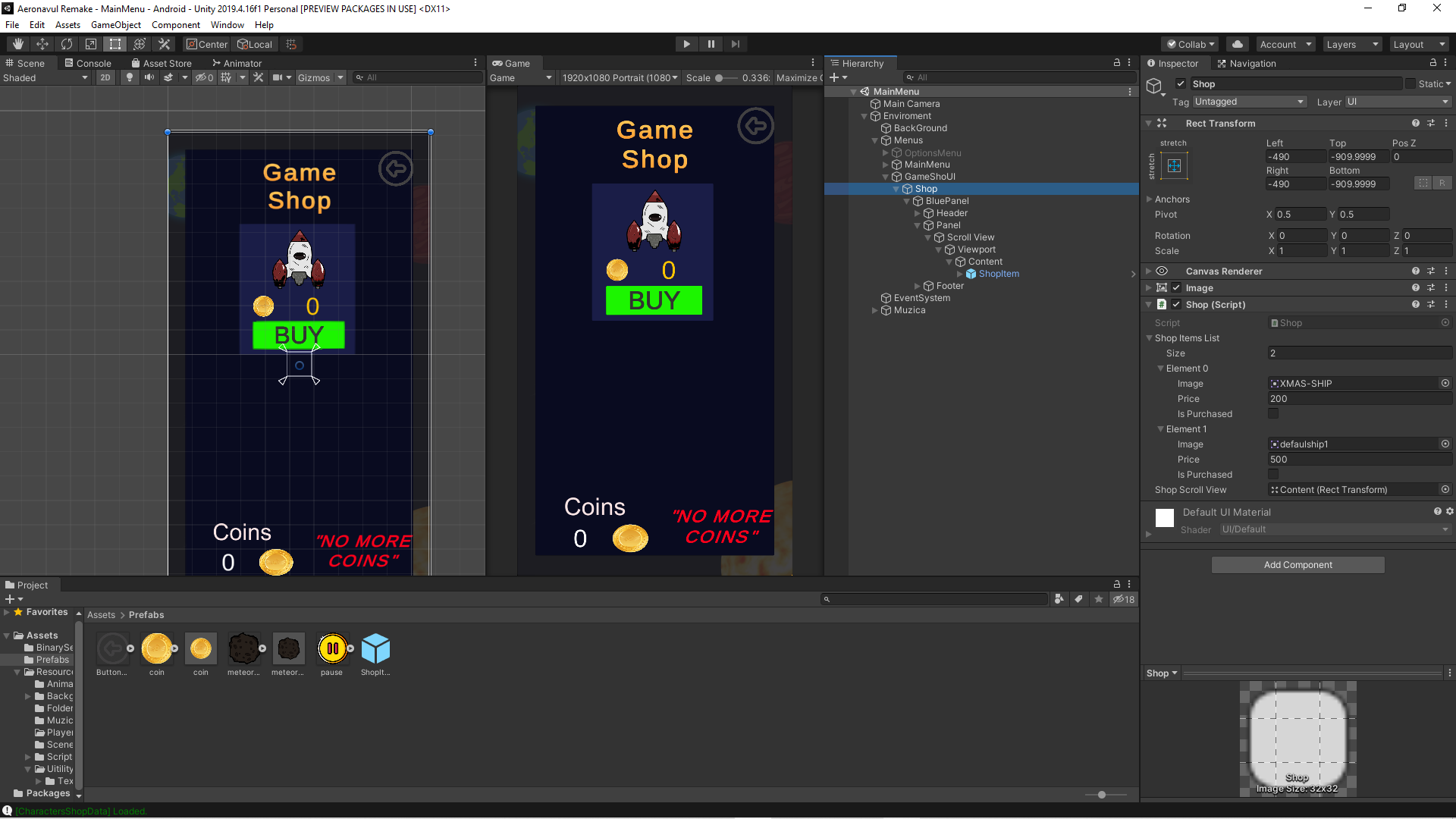Click the Pause button
Image resolution: width=1456 pixels, height=819 pixels.
(711, 44)
